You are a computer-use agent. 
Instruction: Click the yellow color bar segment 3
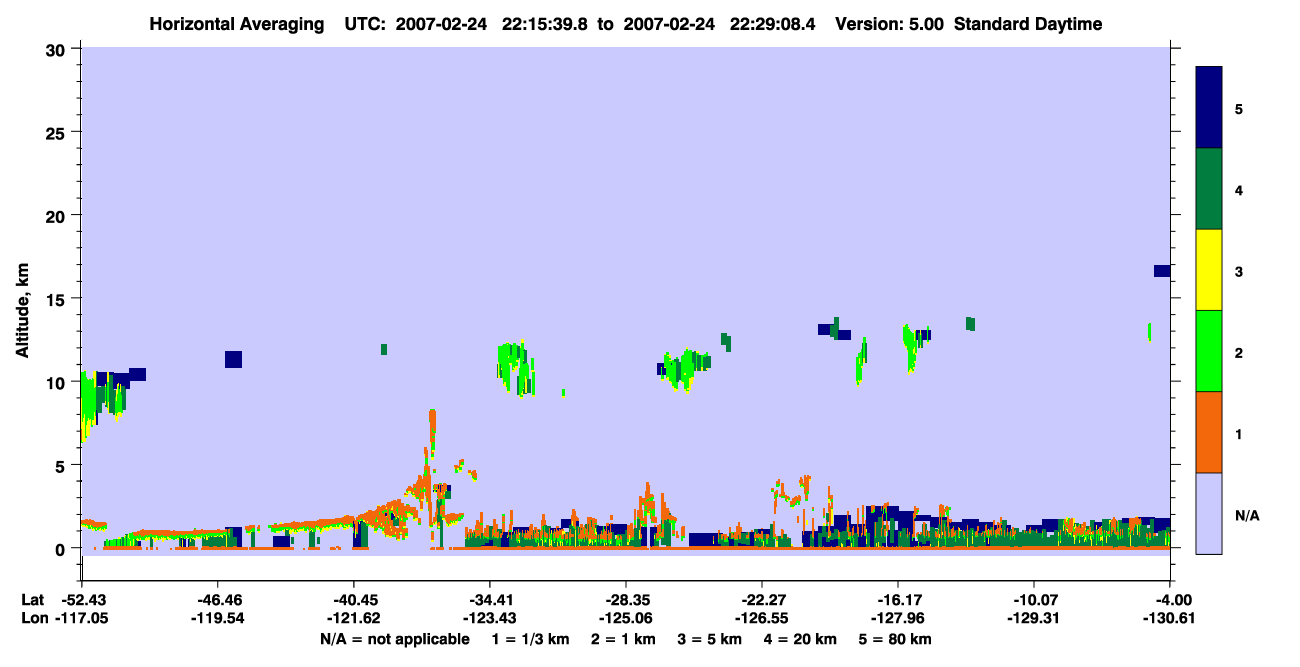(x=1209, y=270)
